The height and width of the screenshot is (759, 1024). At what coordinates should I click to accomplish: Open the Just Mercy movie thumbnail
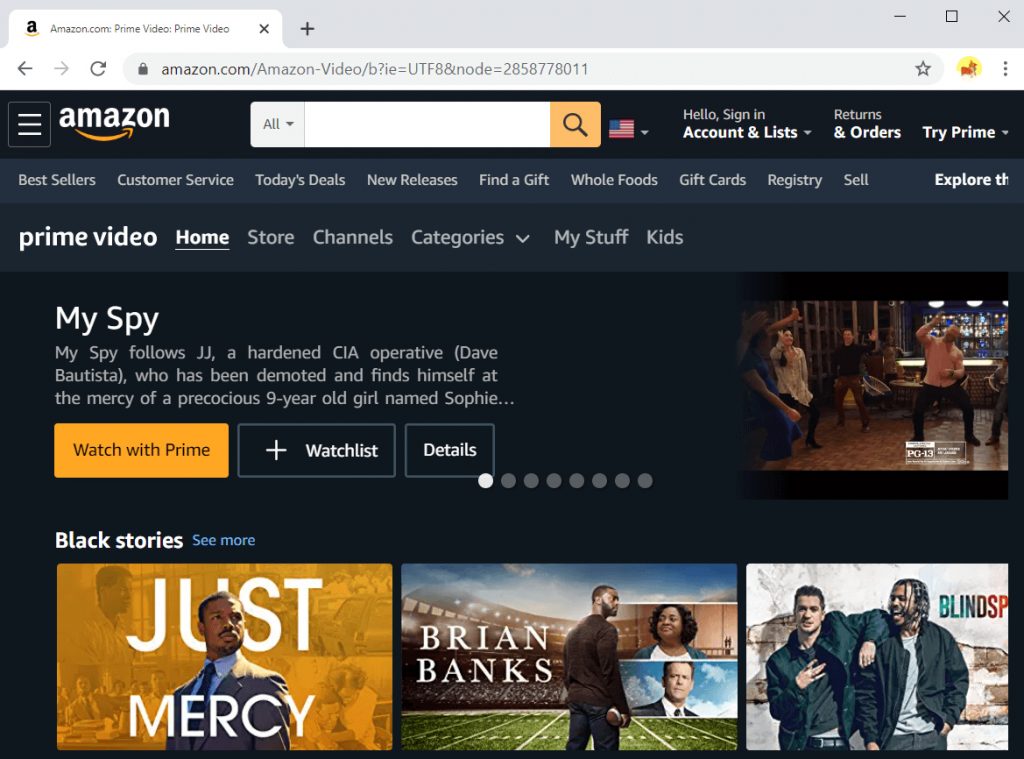pyautogui.click(x=225, y=656)
